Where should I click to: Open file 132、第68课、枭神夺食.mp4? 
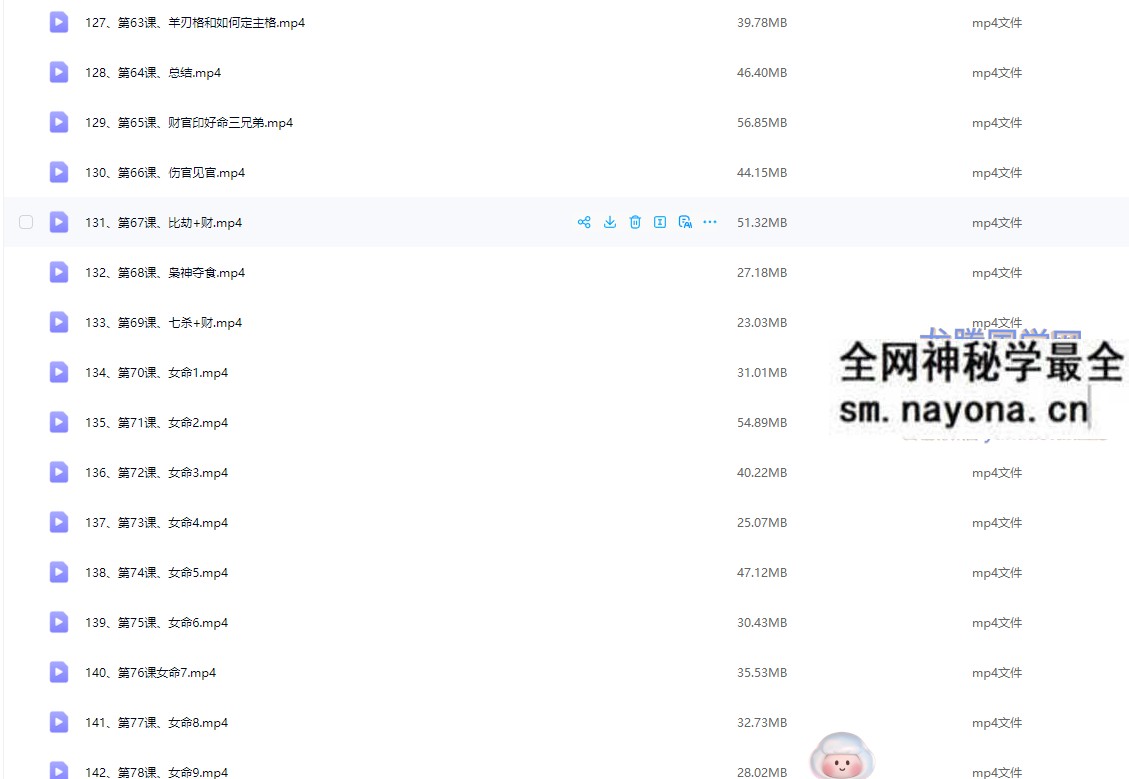165,272
